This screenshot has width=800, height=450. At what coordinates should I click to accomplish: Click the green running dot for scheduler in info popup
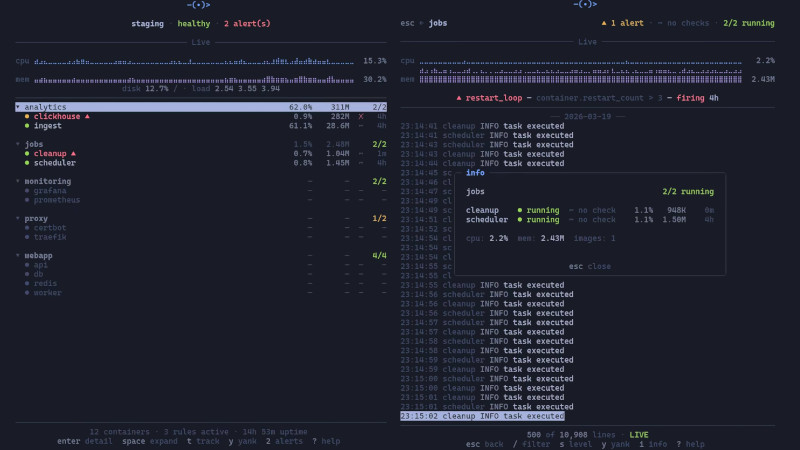(x=520, y=219)
